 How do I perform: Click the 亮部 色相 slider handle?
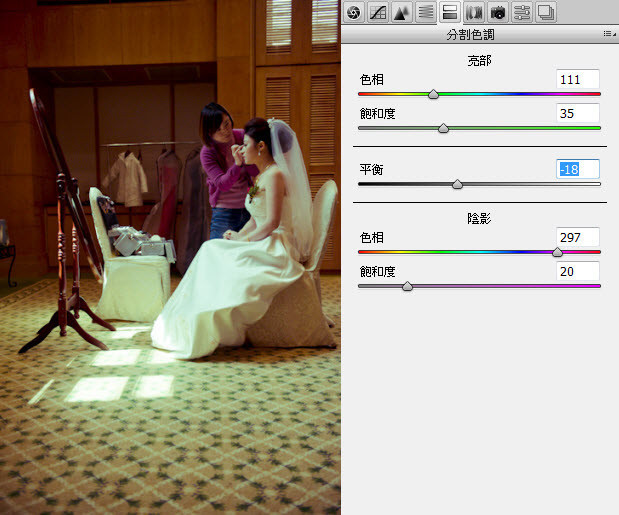tap(433, 94)
